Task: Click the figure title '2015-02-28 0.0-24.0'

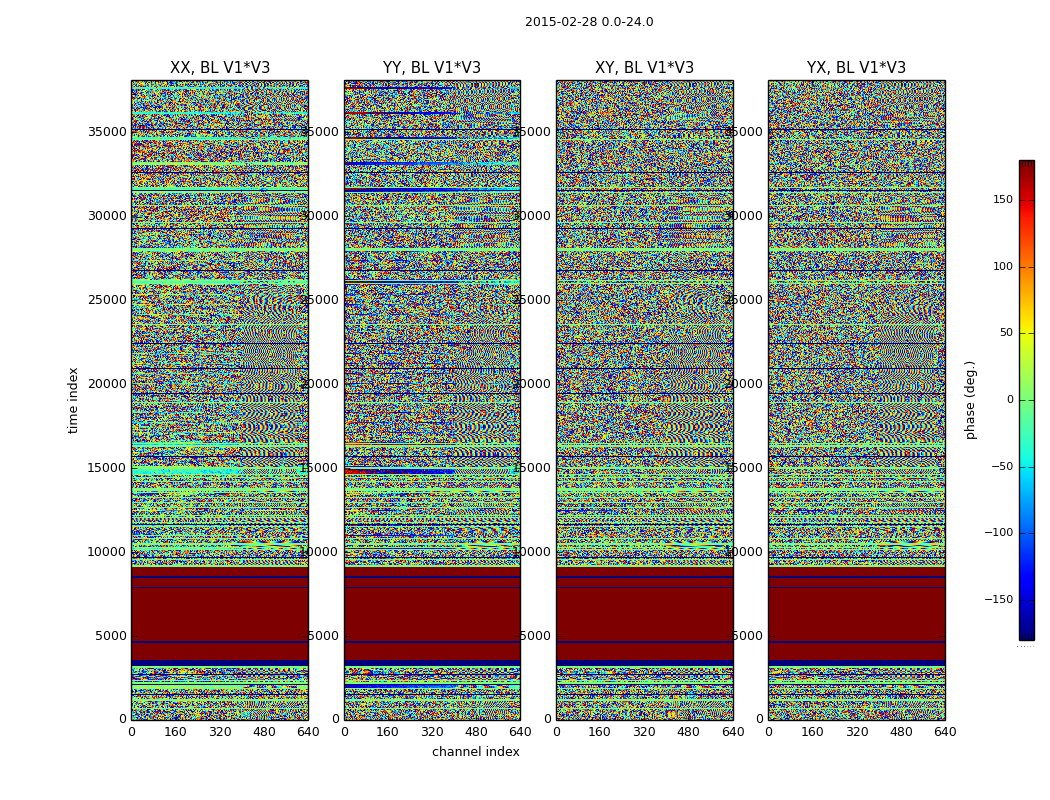Action: [x=589, y=22]
